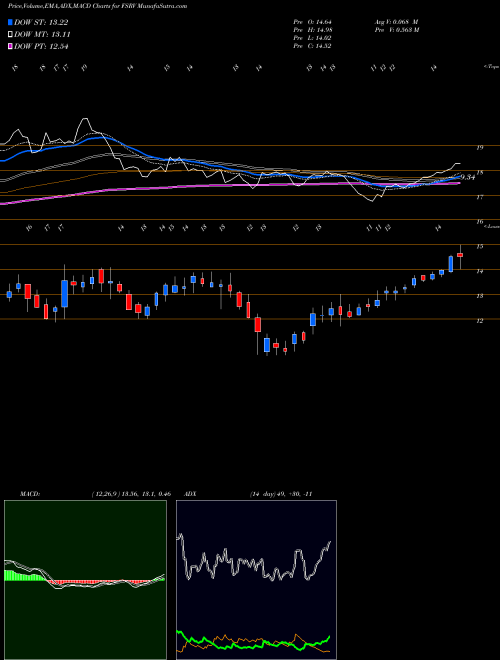Click the last red candlestick near 15
Image resolution: width=500 pixels, height=660 pixels.
pos(460,255)
